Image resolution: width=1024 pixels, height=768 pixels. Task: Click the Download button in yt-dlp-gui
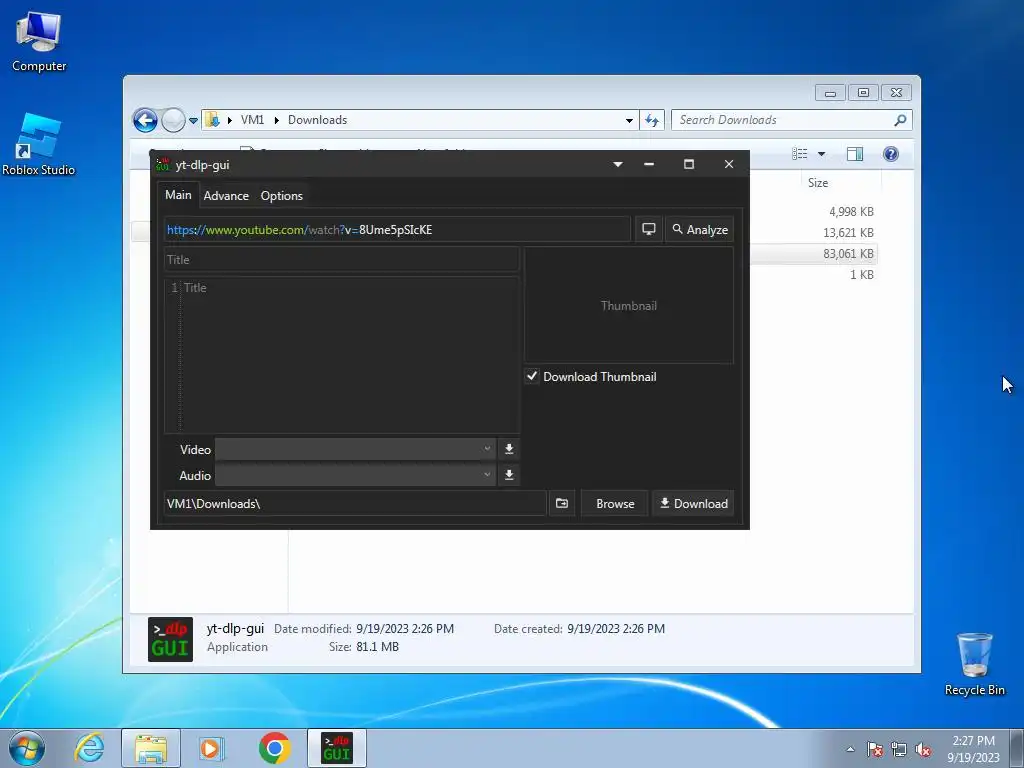[693, 504]
